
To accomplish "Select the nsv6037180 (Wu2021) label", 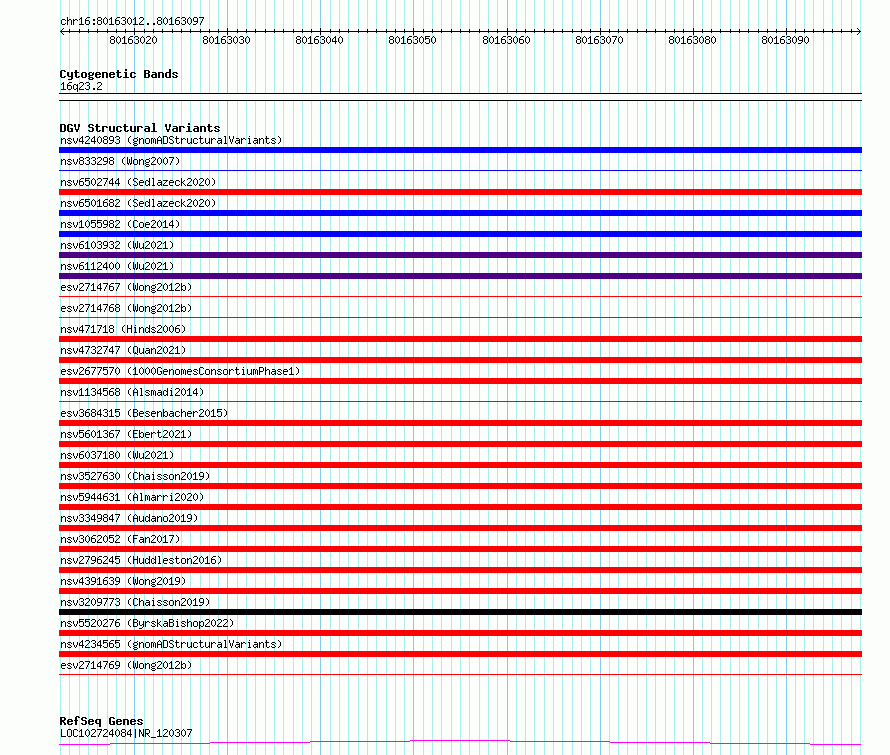I will pyautogui.click(x=117, y=455).
